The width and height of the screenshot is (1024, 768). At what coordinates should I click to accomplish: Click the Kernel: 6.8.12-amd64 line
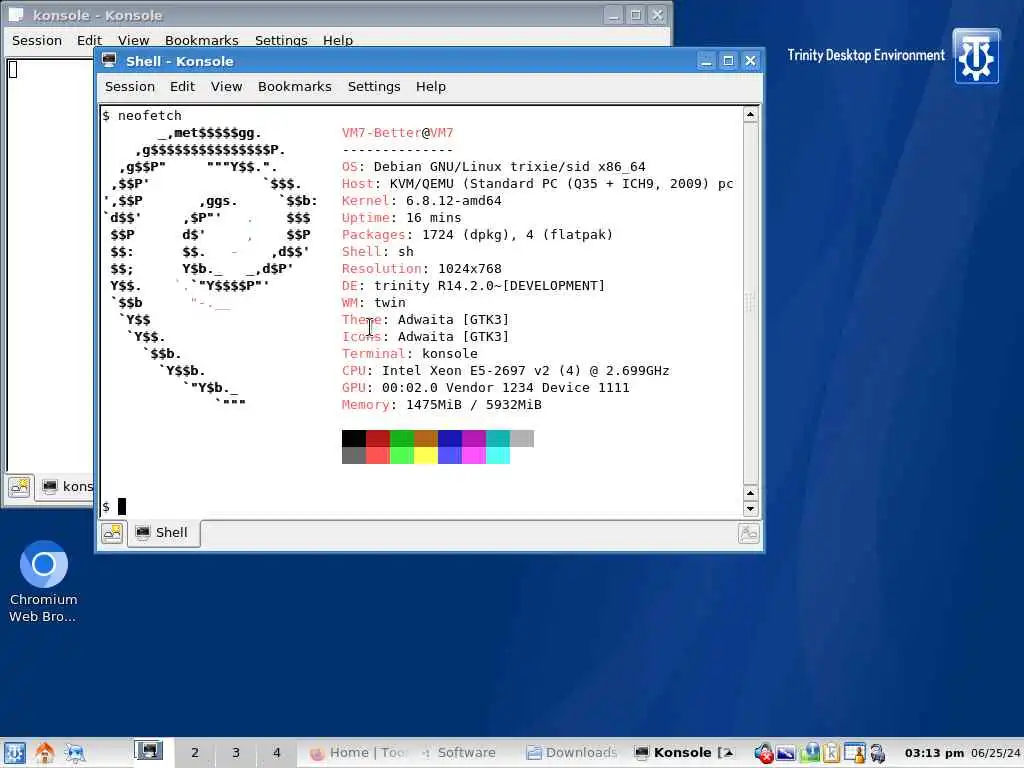[x=421, y=200]
